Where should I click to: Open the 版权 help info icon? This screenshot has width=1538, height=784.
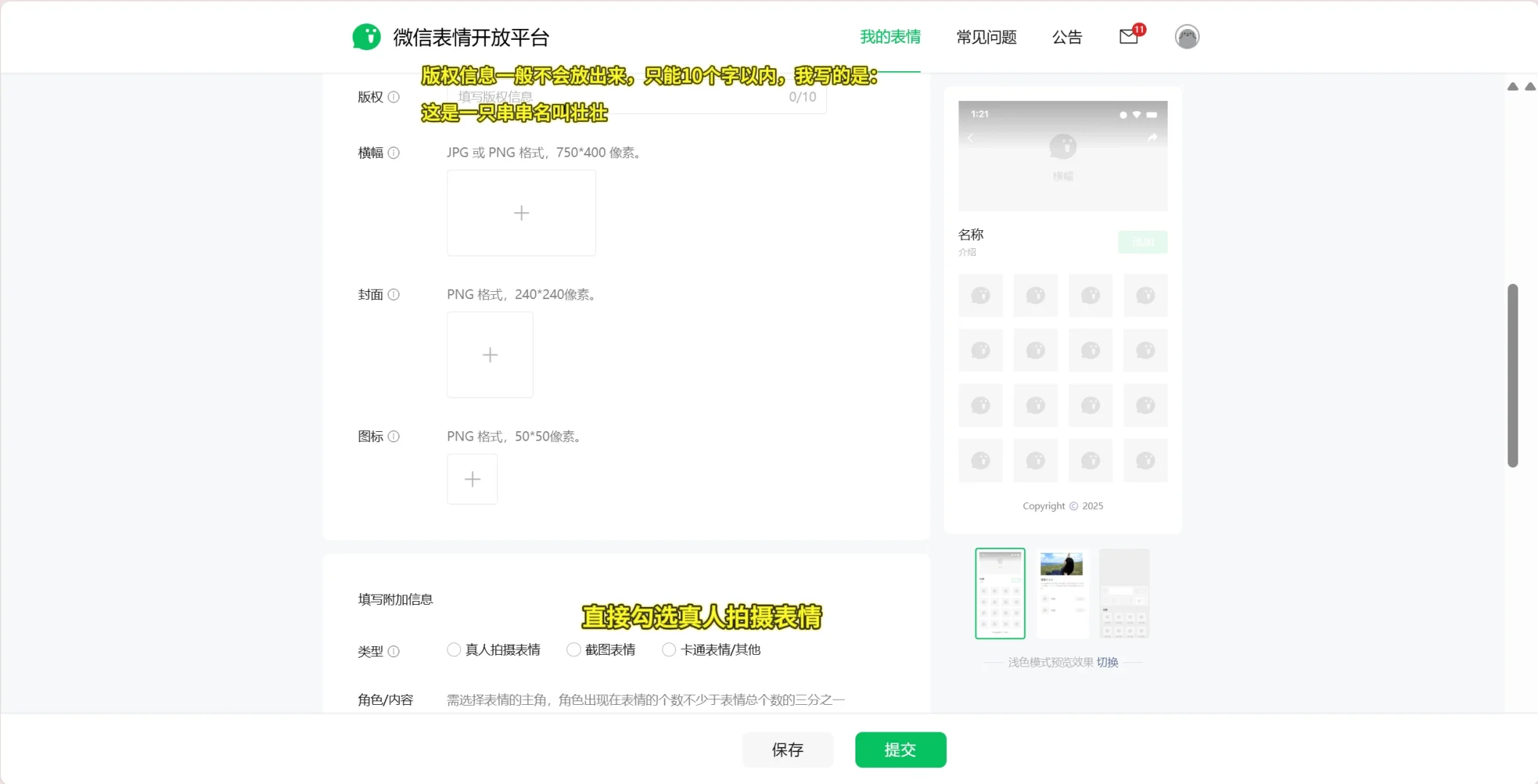[x=394, y=97]
